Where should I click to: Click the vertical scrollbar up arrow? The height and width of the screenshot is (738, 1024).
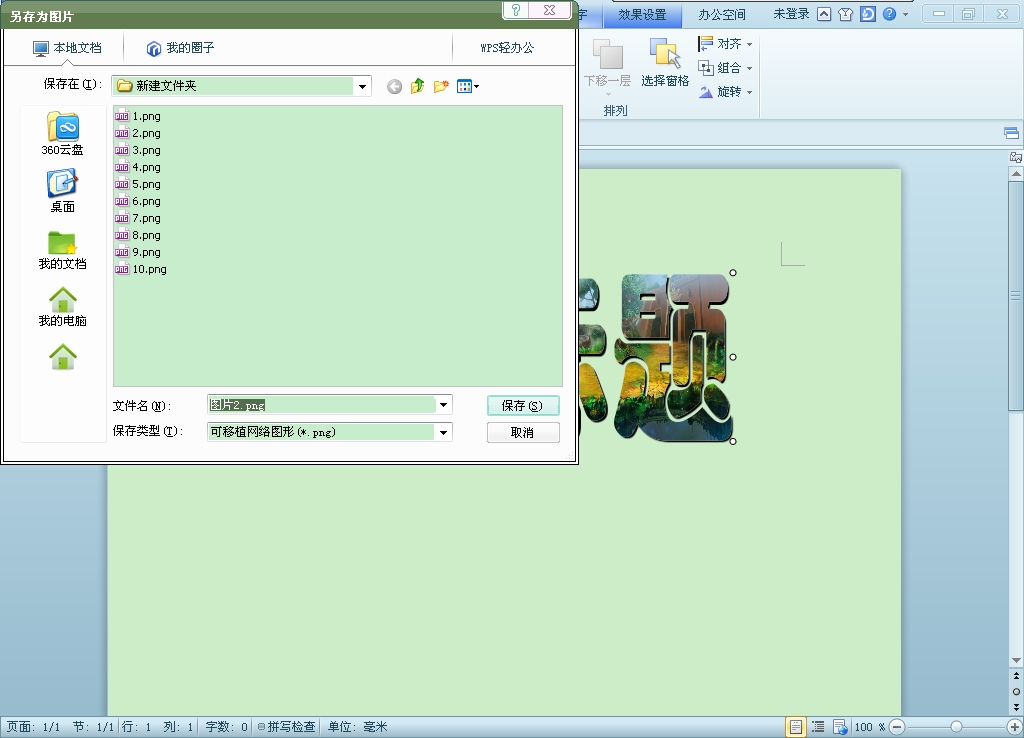click(x=1016, y=174)
